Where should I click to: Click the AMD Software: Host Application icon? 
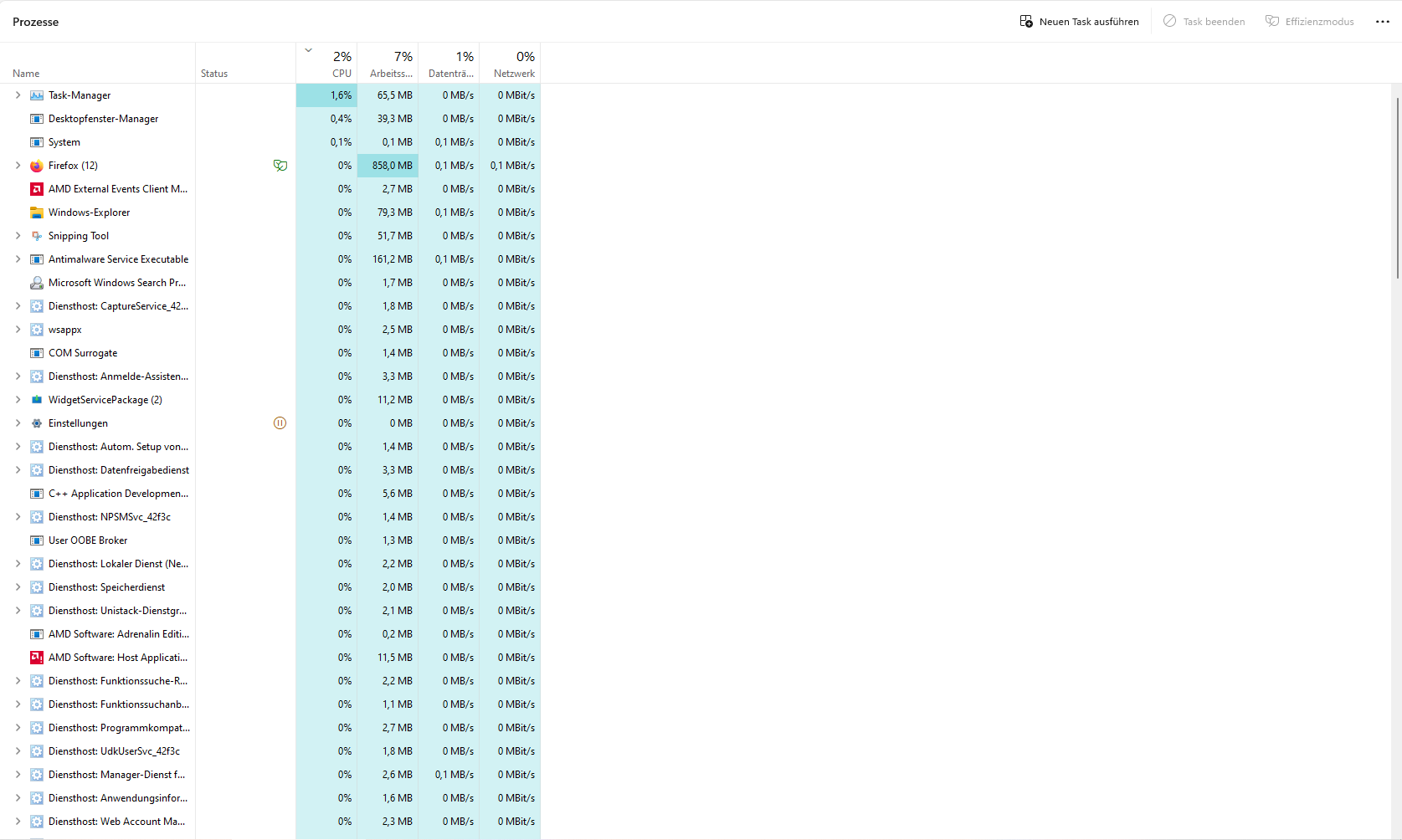pyautogui.click(x=37, y=657)
